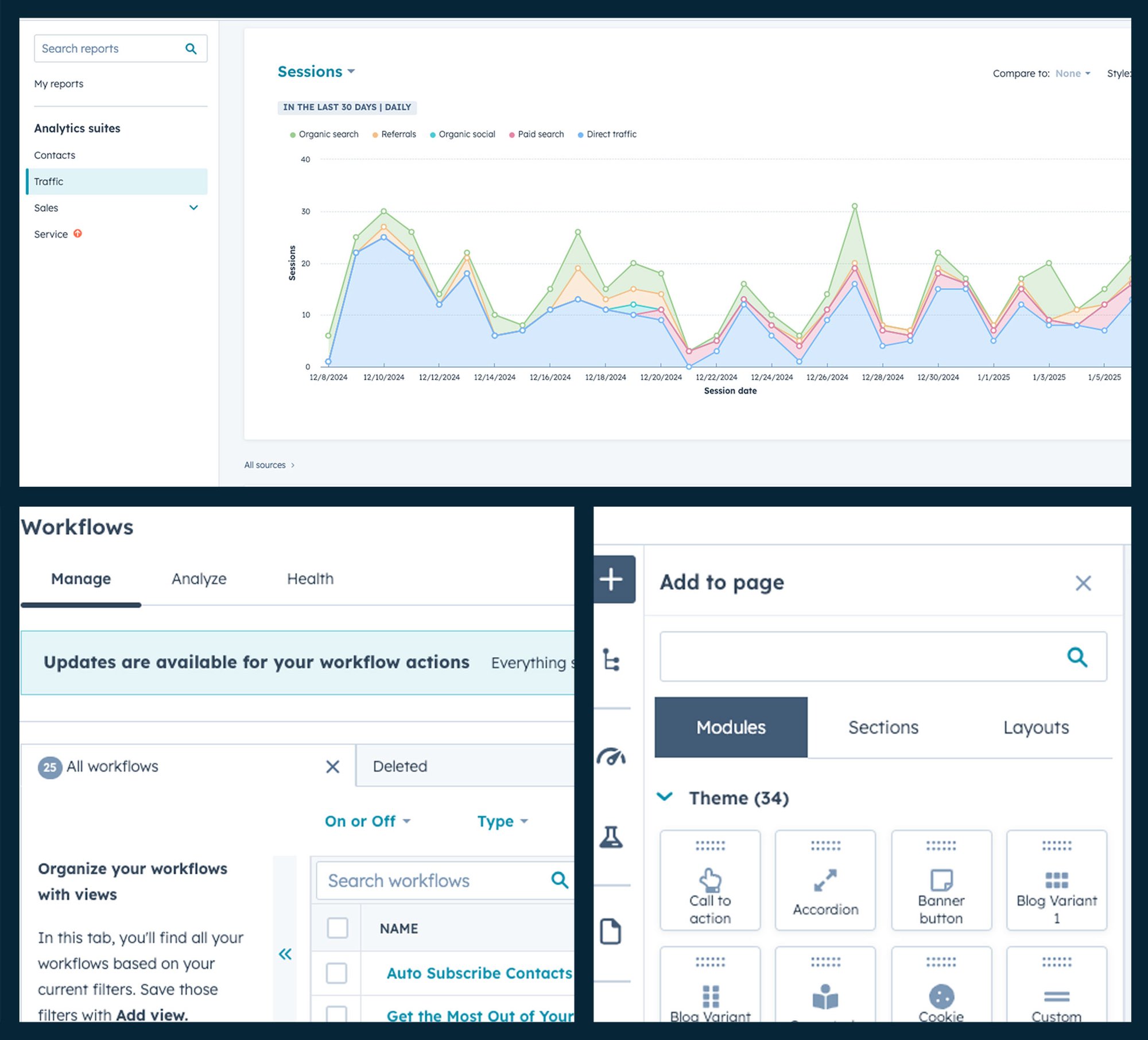This screenshot has width=1148, height=1040.
Task: Follow the All sources breadcrumb link
Action: click(x=265, y=465)
